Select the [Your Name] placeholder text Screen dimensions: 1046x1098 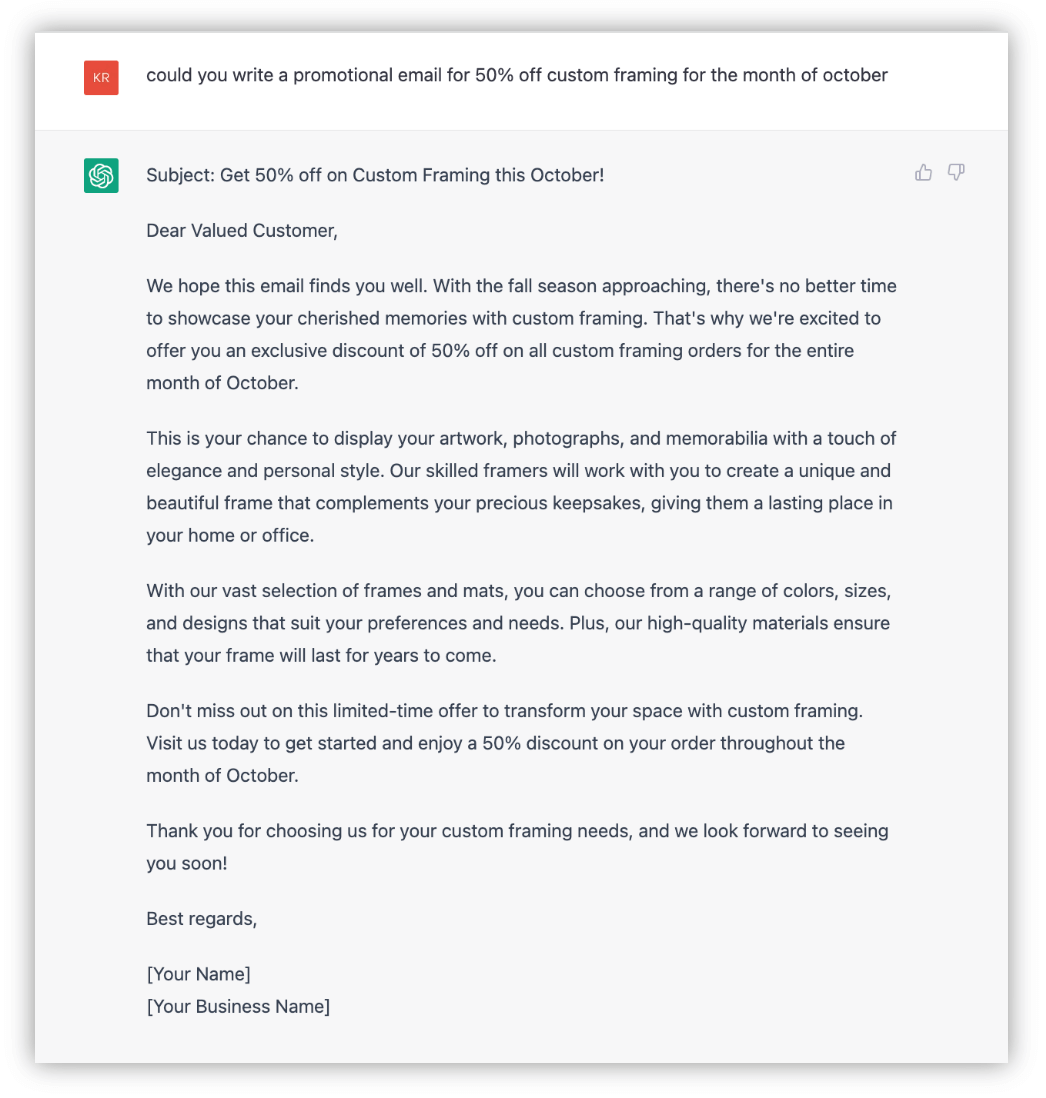tap(198, 973)
